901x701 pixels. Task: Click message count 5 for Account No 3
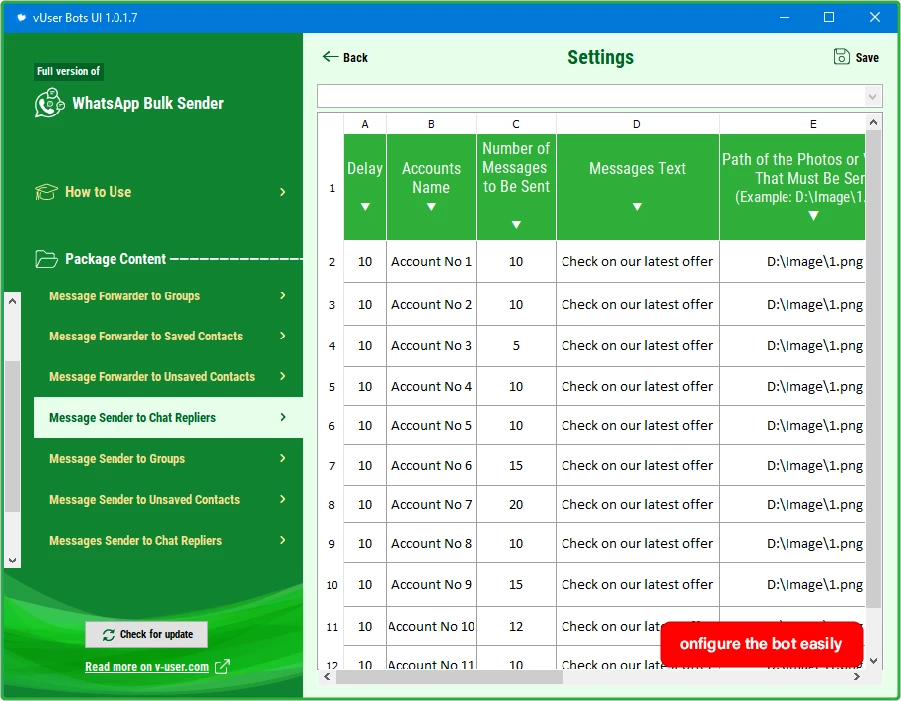point(516,345)
